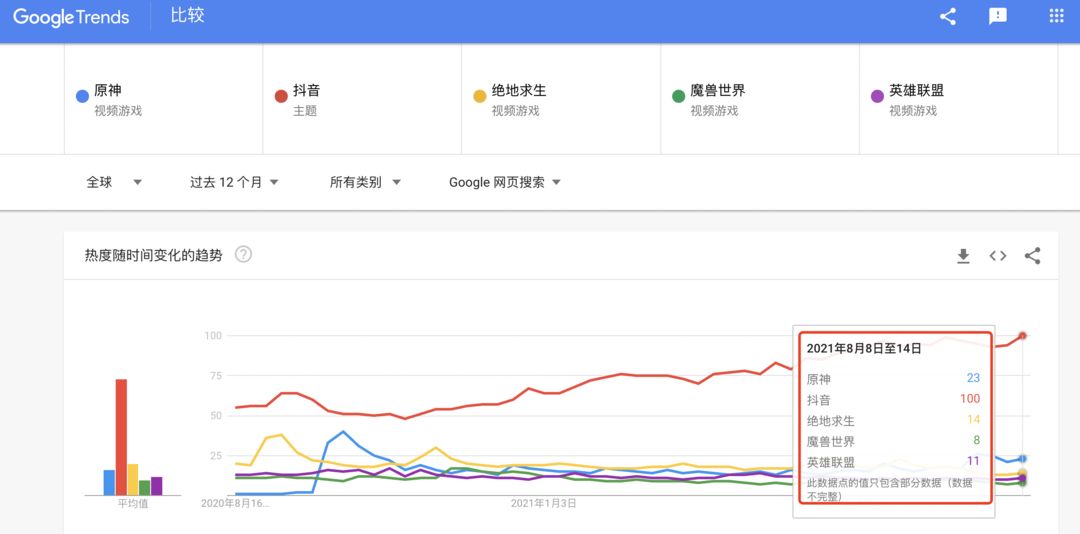Click the 比较 header title

point(187,16)
